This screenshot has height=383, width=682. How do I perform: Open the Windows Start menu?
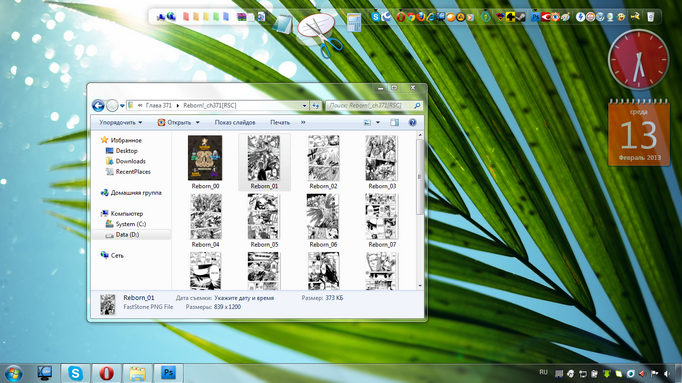[x=13, y=373]
